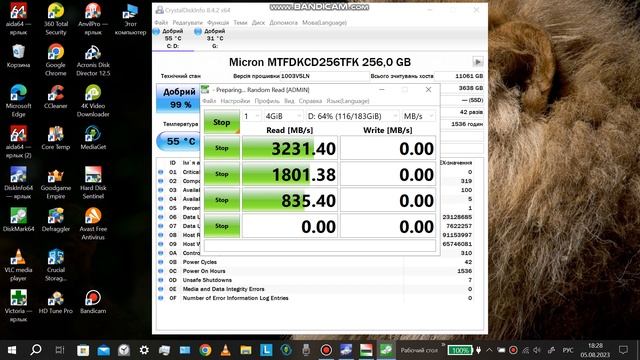Open 4K Video Downloader shortcut
The image size is (640, 360).
point(93,101)
